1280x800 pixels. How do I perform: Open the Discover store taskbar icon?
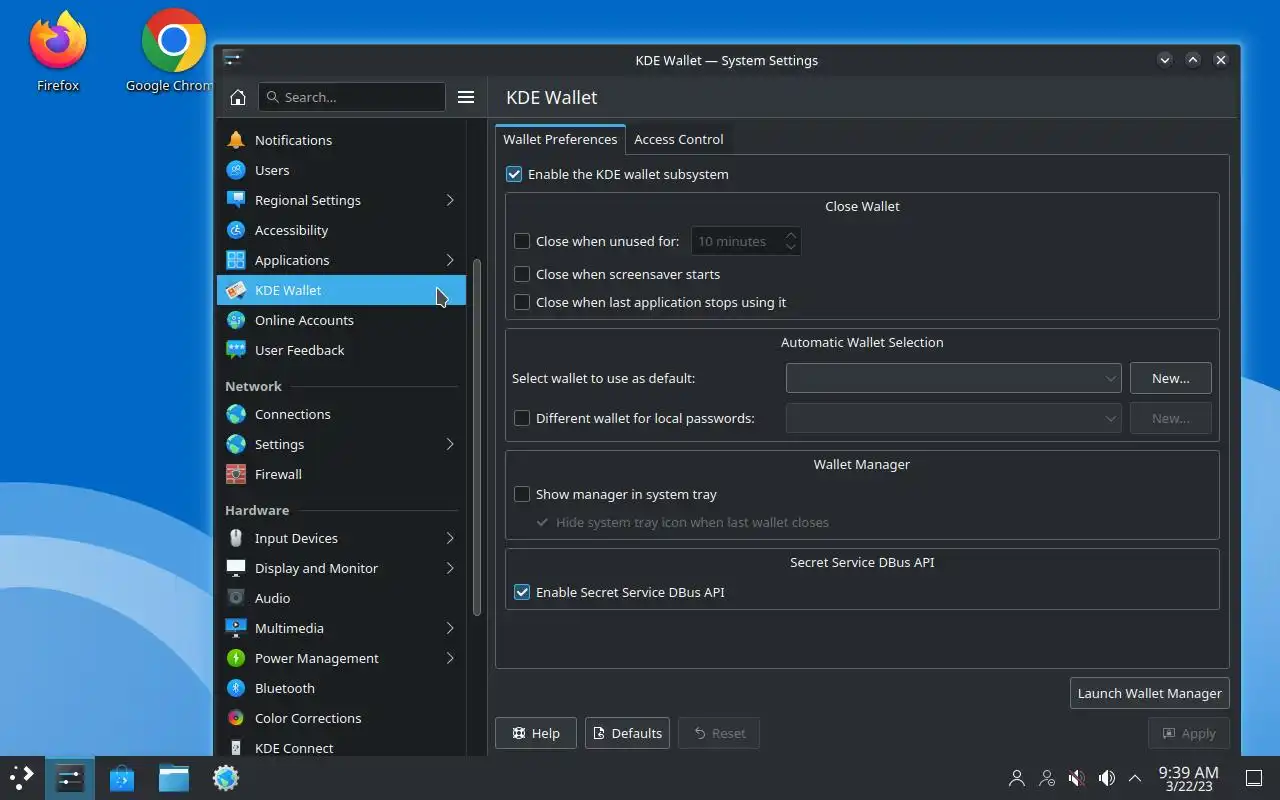[122, 778]
